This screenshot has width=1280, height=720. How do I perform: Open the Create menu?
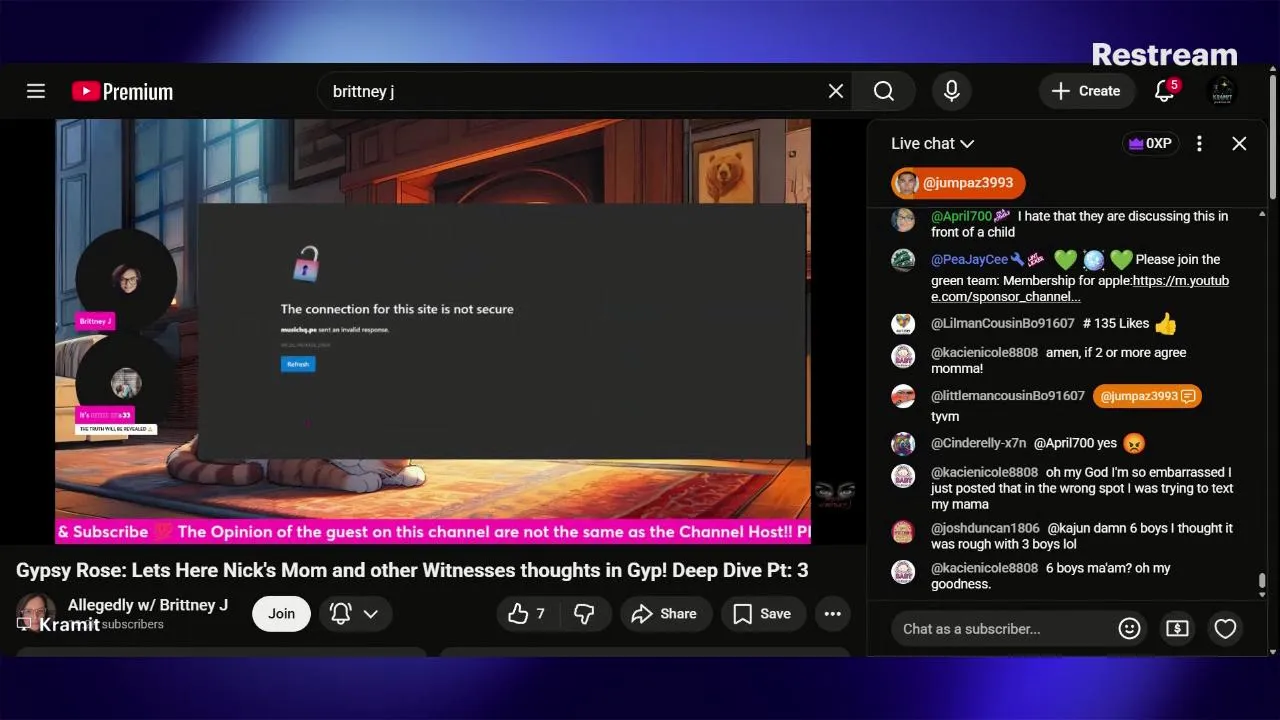click(1086, 91)
